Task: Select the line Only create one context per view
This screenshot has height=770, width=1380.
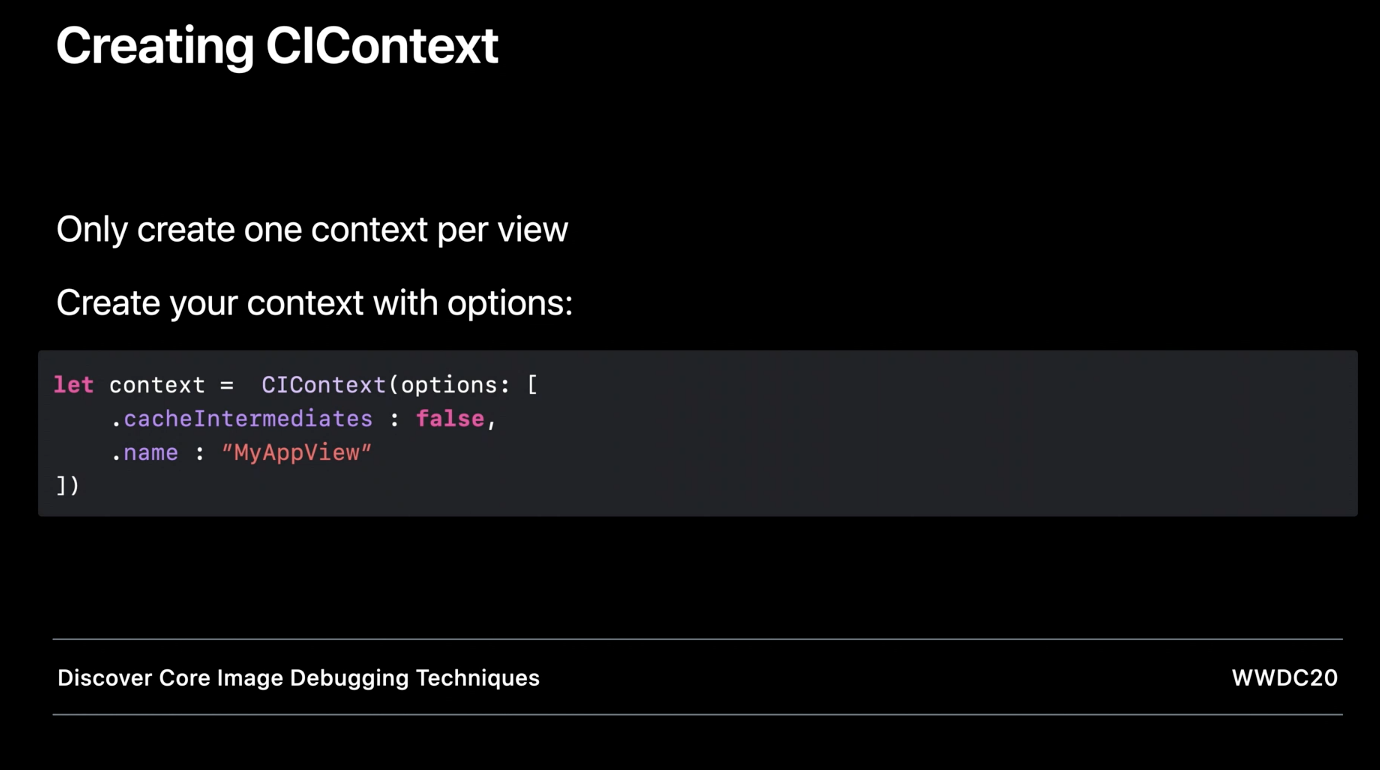Action: (312, 230)
